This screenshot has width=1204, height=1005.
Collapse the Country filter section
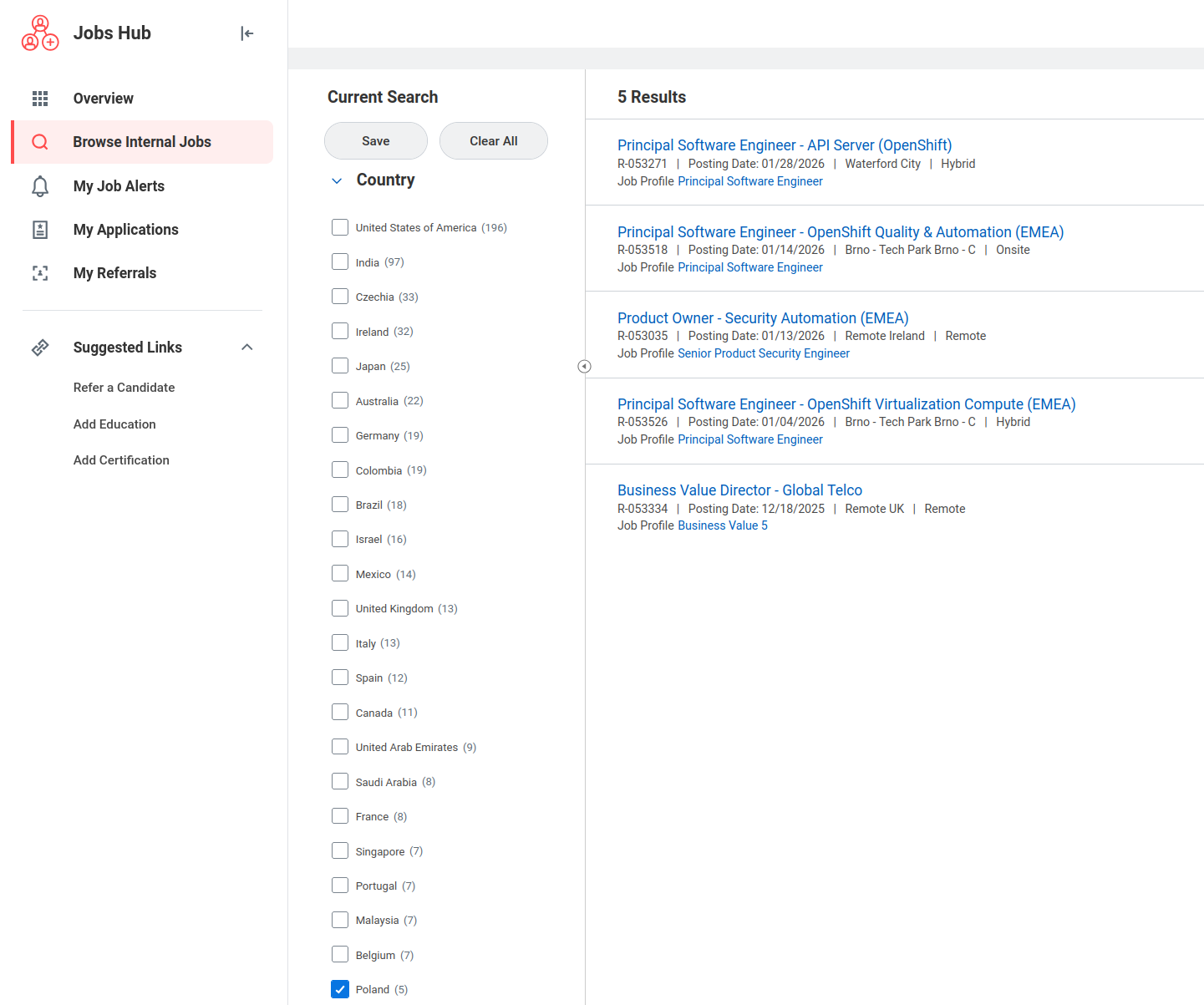pyautogui.click(x=337, y=180)
